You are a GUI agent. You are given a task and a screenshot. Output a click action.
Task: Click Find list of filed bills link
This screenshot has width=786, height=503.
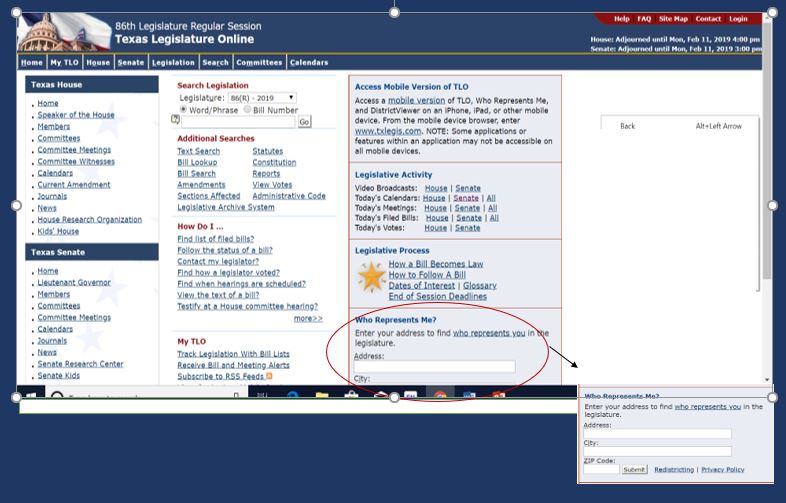(x=216, y=239)
